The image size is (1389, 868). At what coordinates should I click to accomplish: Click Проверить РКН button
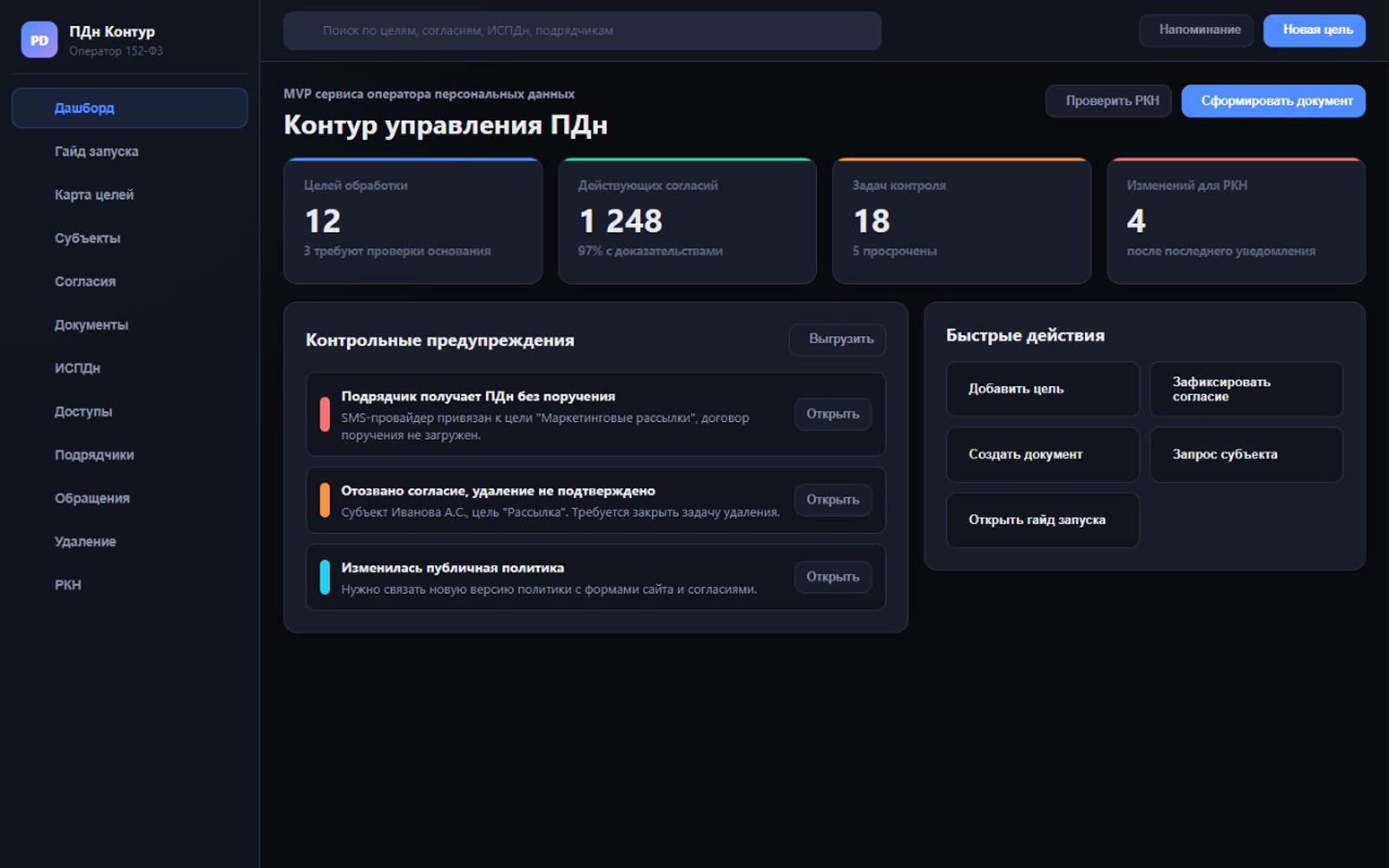[x=1109, y=101]
